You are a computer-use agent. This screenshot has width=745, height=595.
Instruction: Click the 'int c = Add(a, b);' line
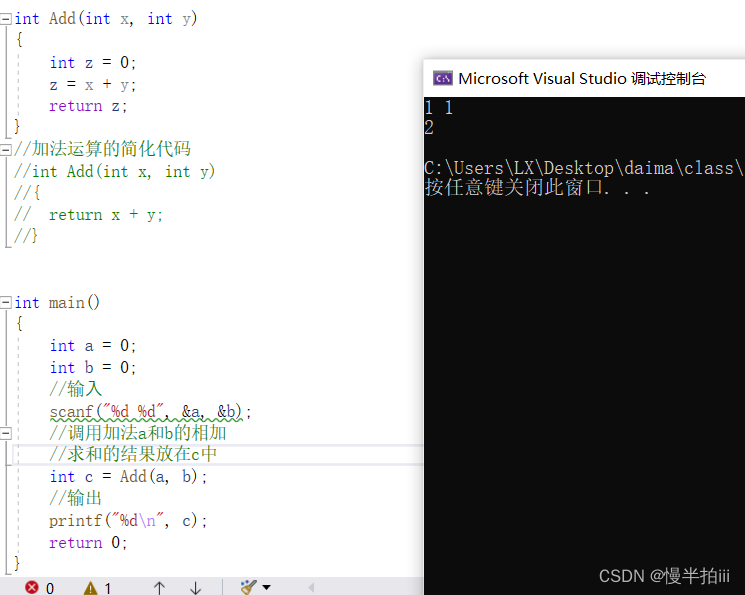pos(128,476)
